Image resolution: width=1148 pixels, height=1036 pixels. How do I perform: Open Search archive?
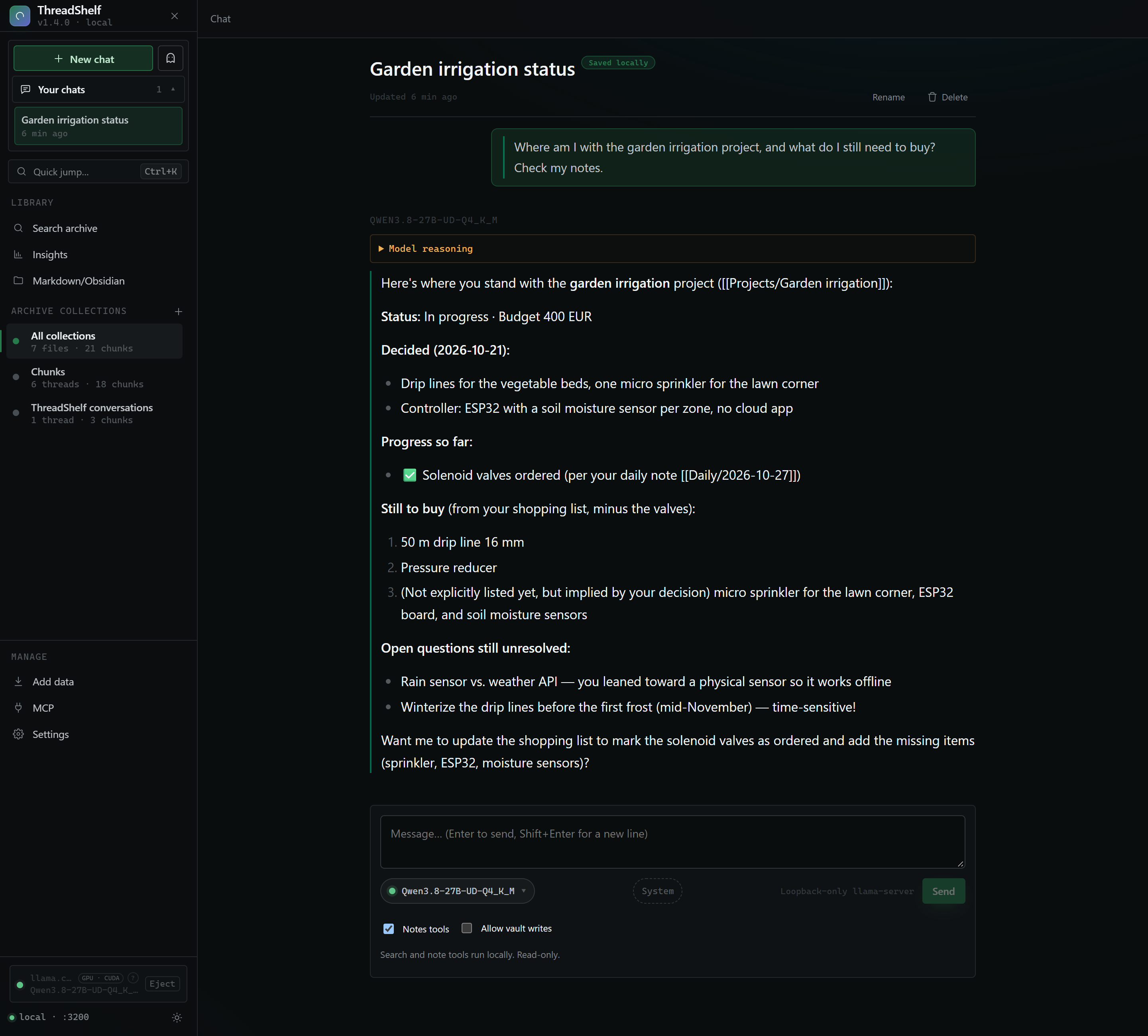point(65,228)
